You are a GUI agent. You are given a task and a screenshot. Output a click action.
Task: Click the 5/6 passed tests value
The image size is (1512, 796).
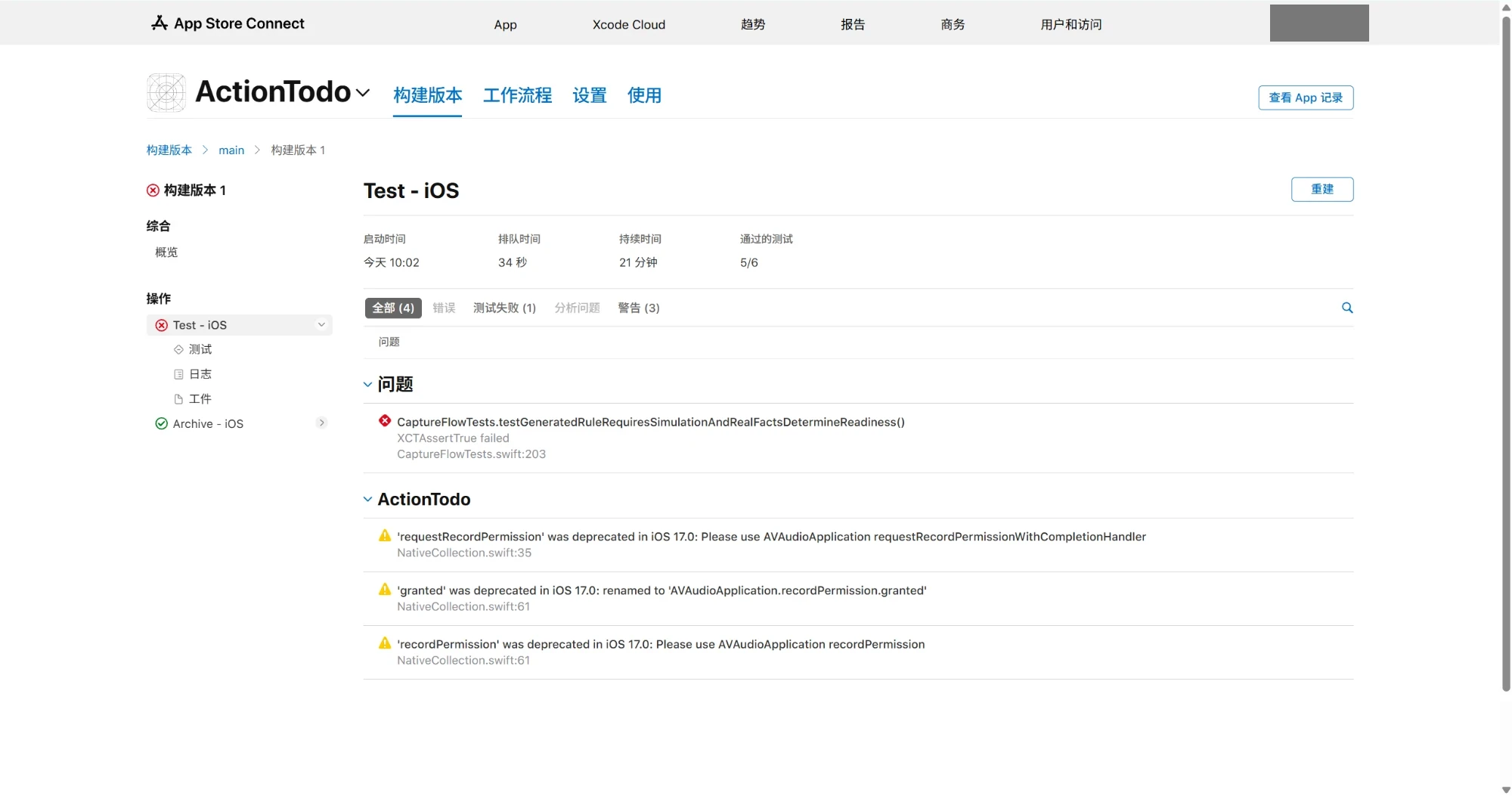pos(748,262)
